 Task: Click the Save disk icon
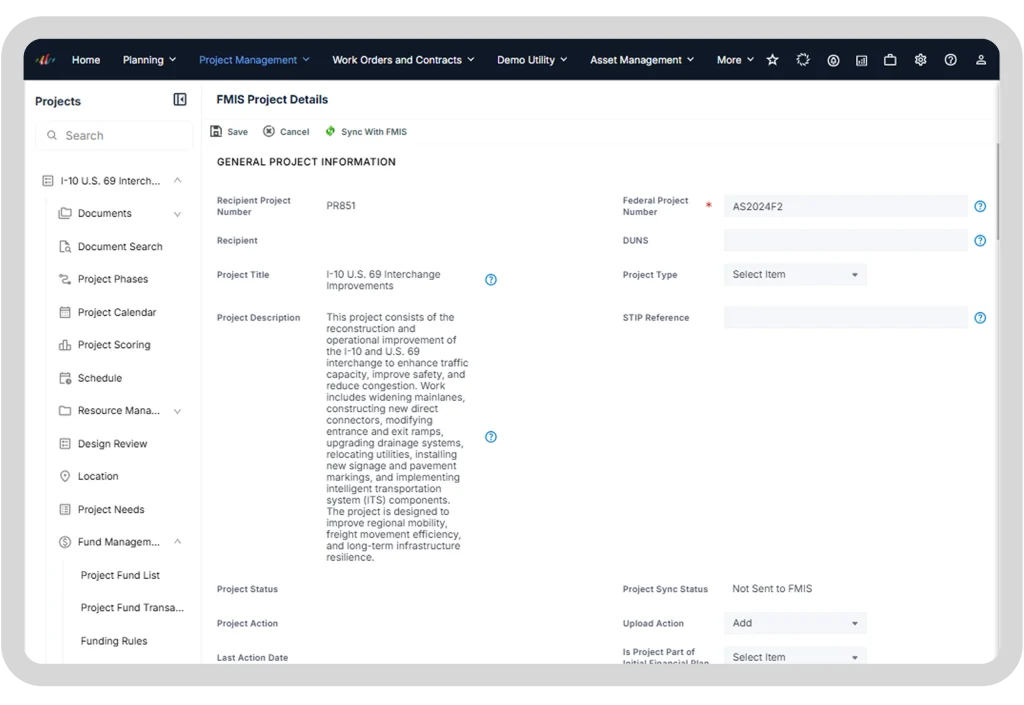(216, 131)
